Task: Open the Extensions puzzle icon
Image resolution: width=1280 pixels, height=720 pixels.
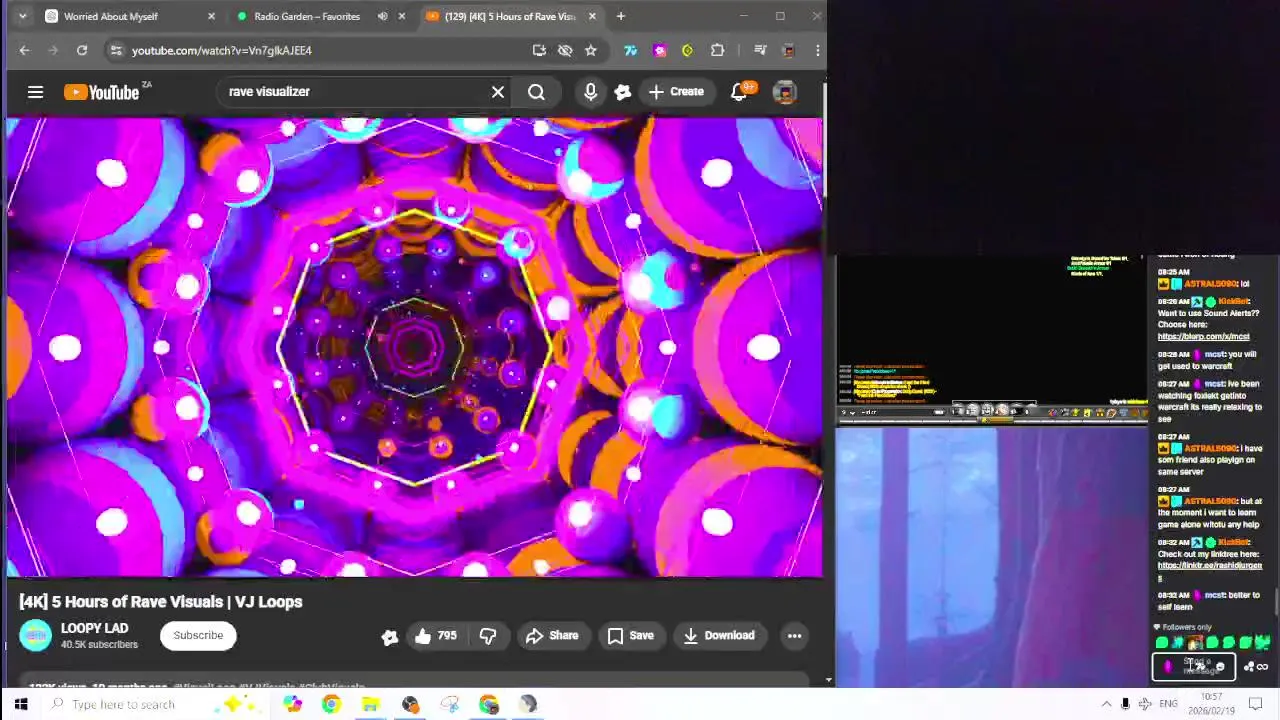Action: coord(717,50)
